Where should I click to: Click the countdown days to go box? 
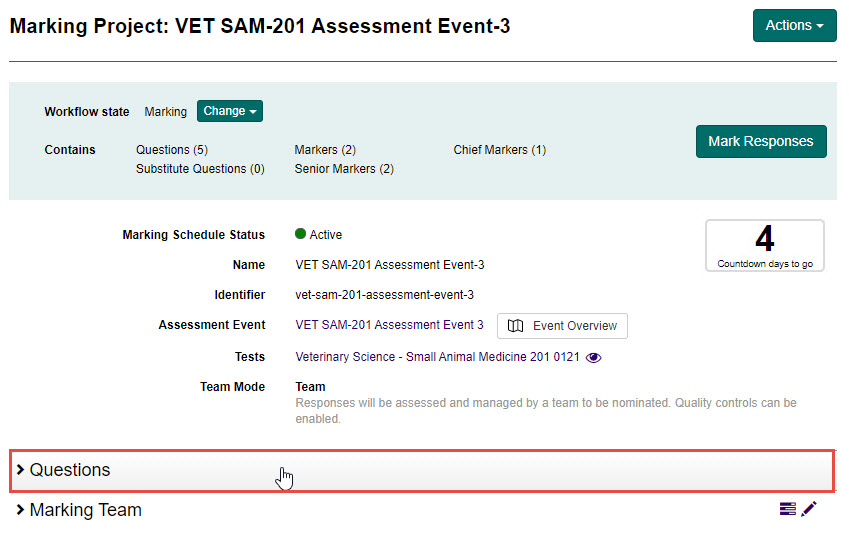(x=765, y=245)
